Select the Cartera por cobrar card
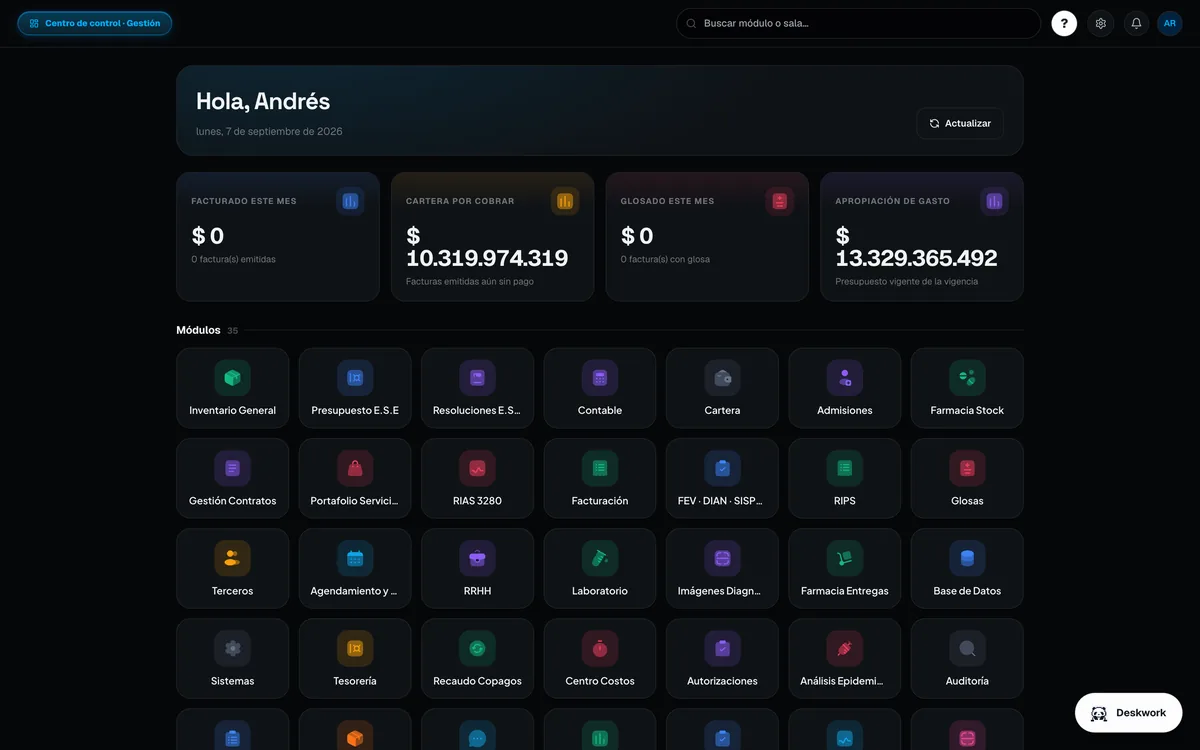 click(x=492, y=237)
